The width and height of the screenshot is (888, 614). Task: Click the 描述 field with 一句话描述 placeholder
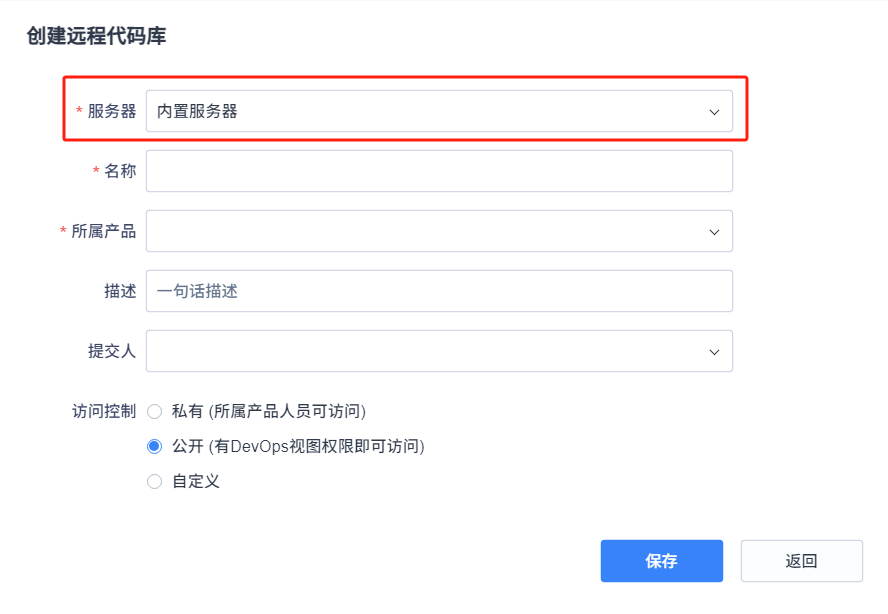click(439, 291)
